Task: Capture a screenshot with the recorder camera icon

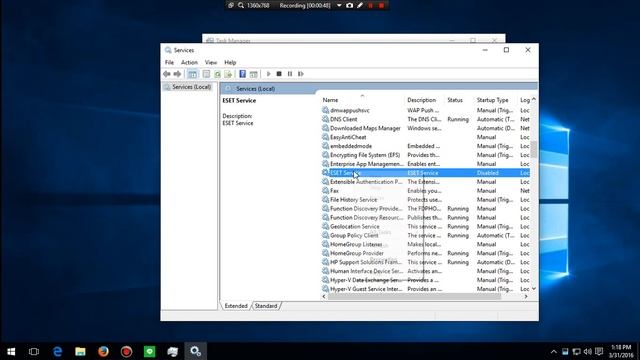Action: 349,5
